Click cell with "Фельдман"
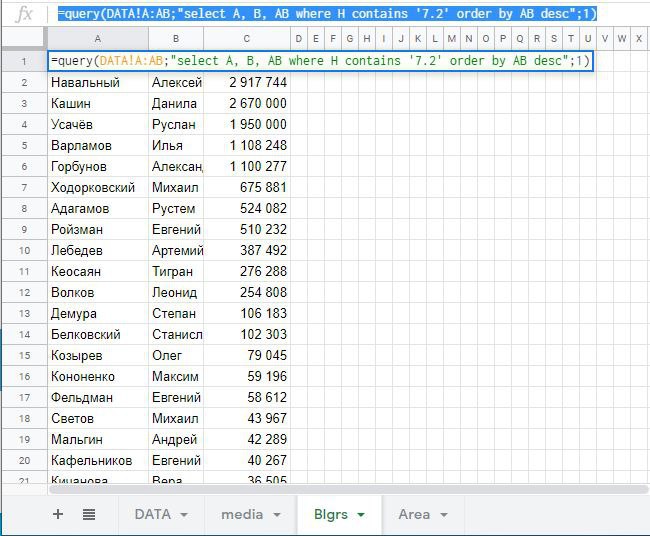The height and width of the screenshot is (536, 650). 98,398
